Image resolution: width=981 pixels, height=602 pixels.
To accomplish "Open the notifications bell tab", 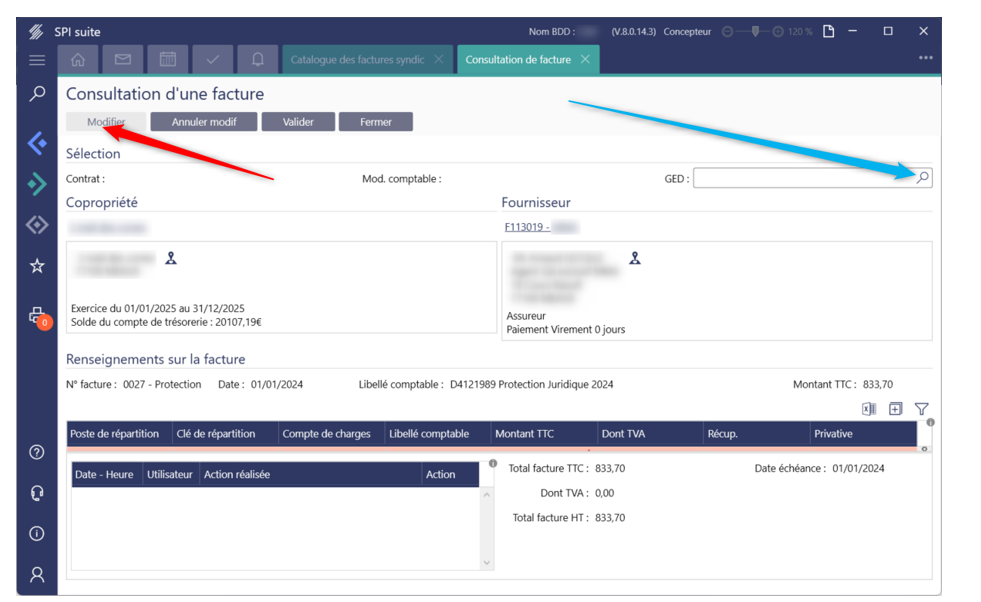I will [258, 60].
